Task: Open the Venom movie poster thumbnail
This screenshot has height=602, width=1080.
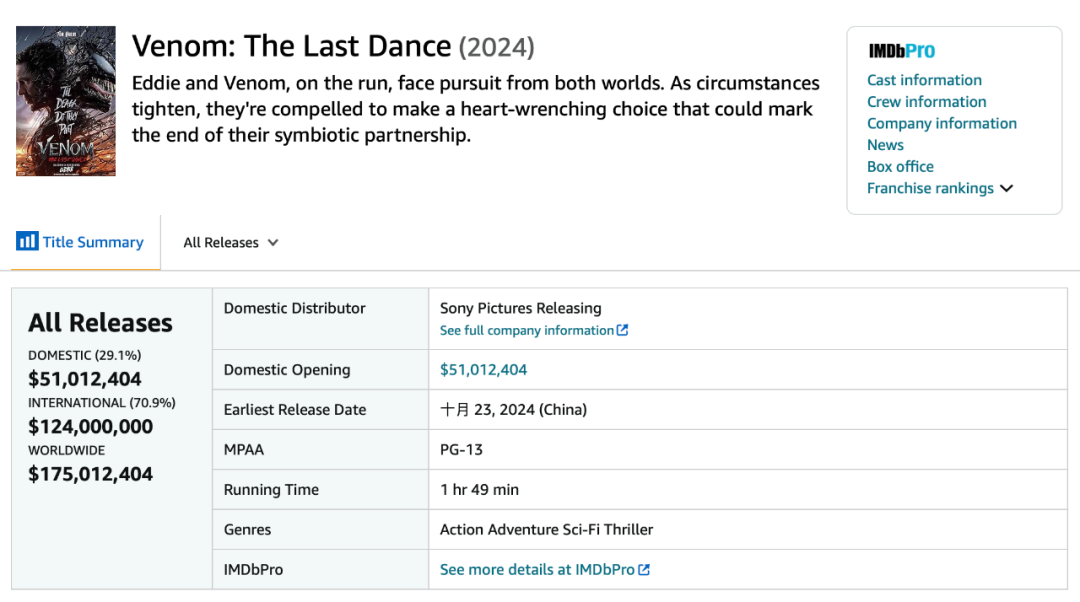Action: (x=66, y=101)
